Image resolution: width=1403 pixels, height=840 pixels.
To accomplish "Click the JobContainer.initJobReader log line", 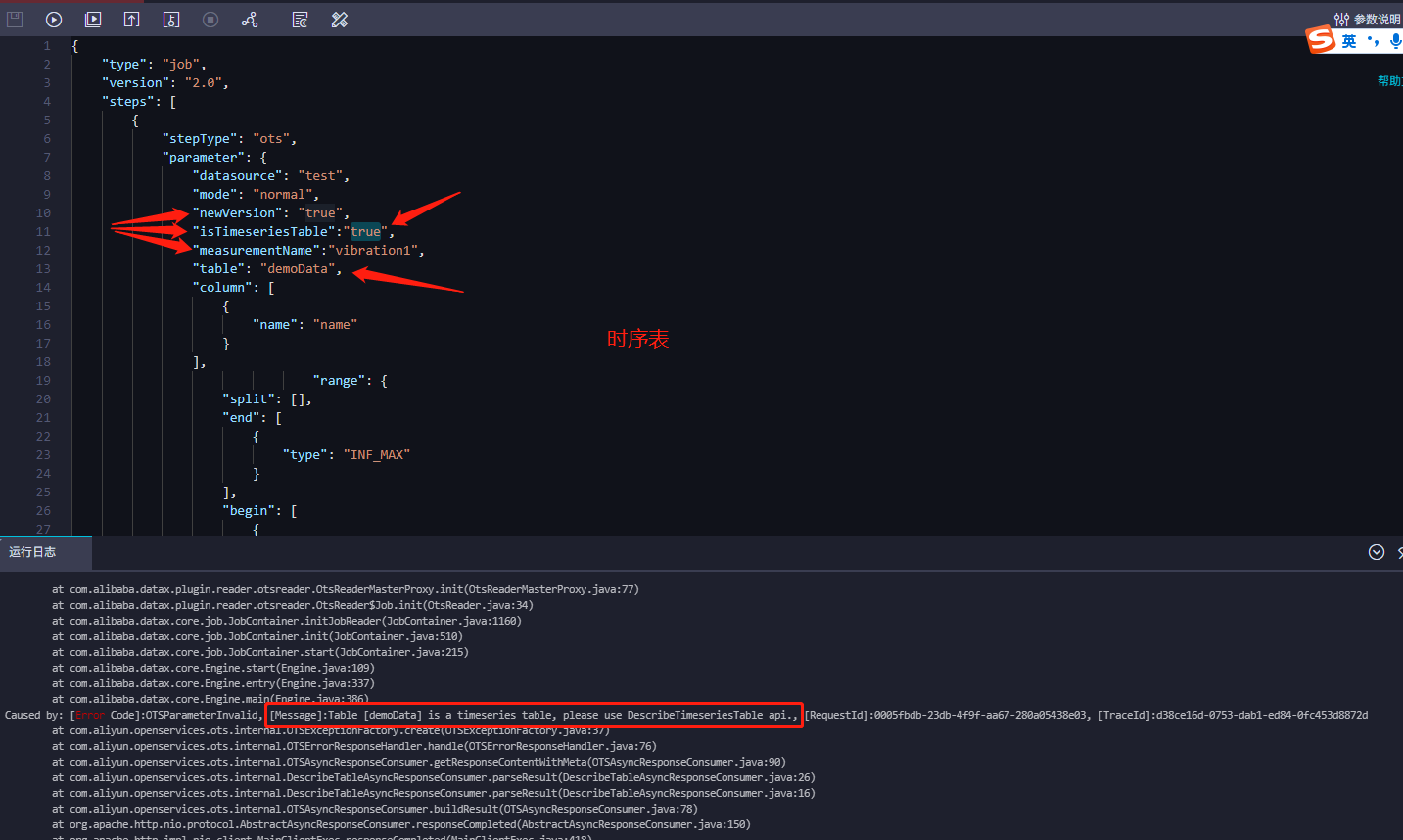I will [286, 621].
